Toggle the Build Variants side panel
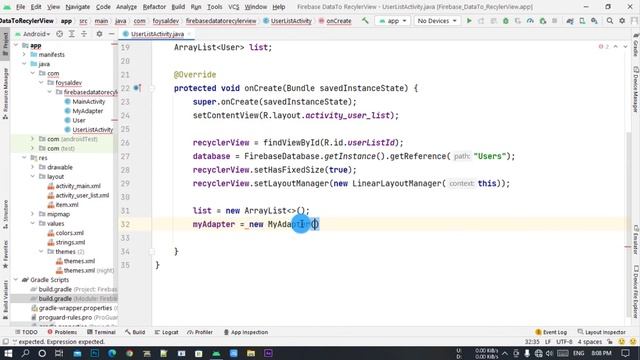 coord(5,300)
